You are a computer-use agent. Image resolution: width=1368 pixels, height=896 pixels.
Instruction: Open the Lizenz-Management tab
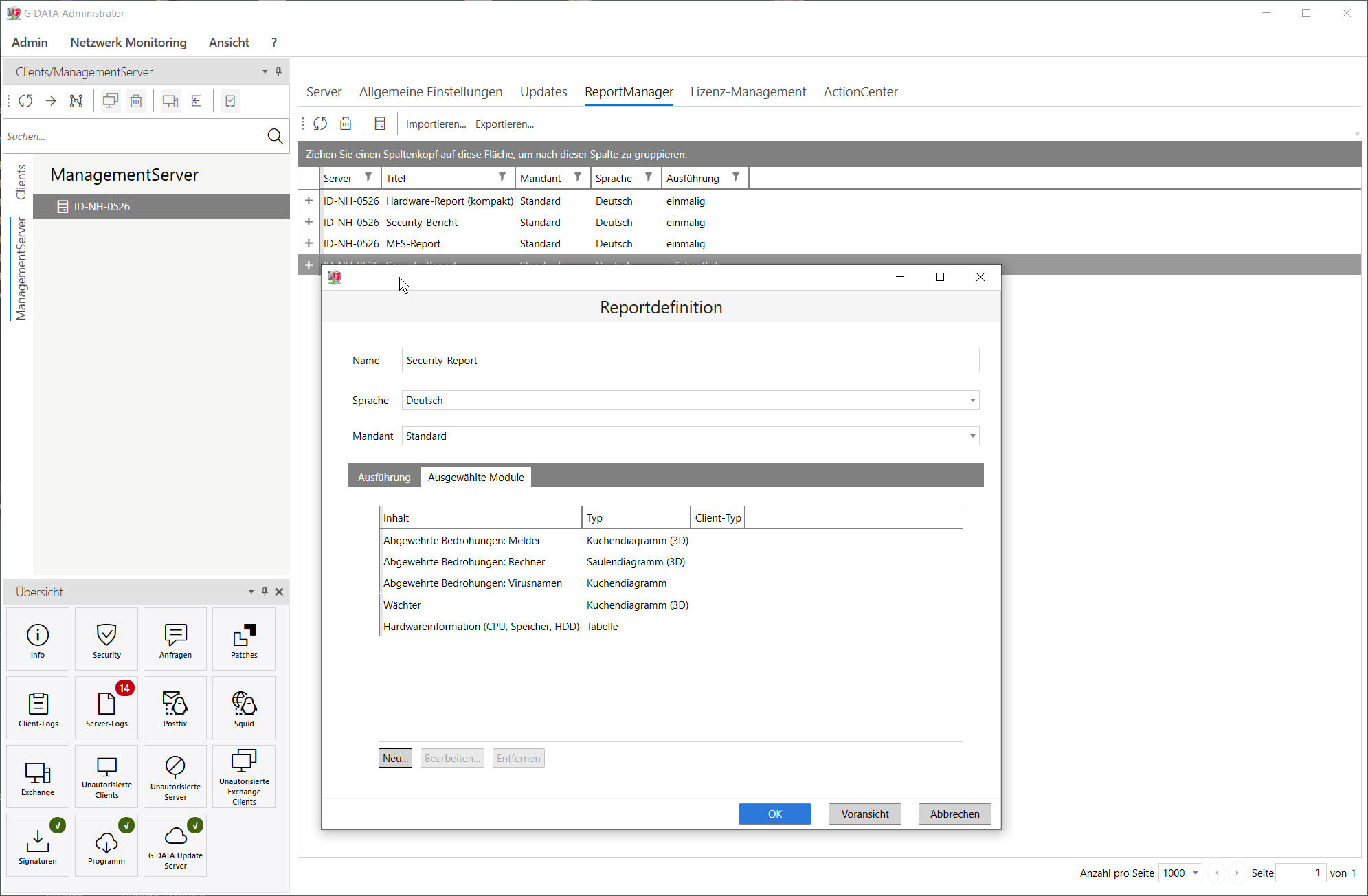[748, 92]
